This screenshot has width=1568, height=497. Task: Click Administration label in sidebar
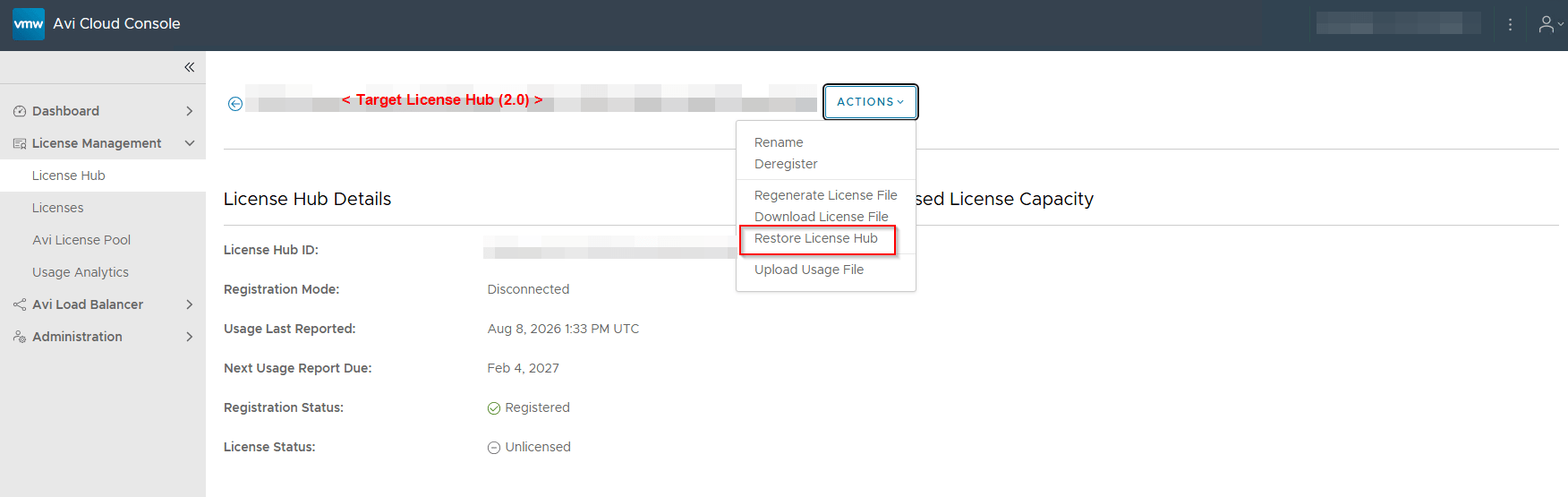click(x=77, y=337)
